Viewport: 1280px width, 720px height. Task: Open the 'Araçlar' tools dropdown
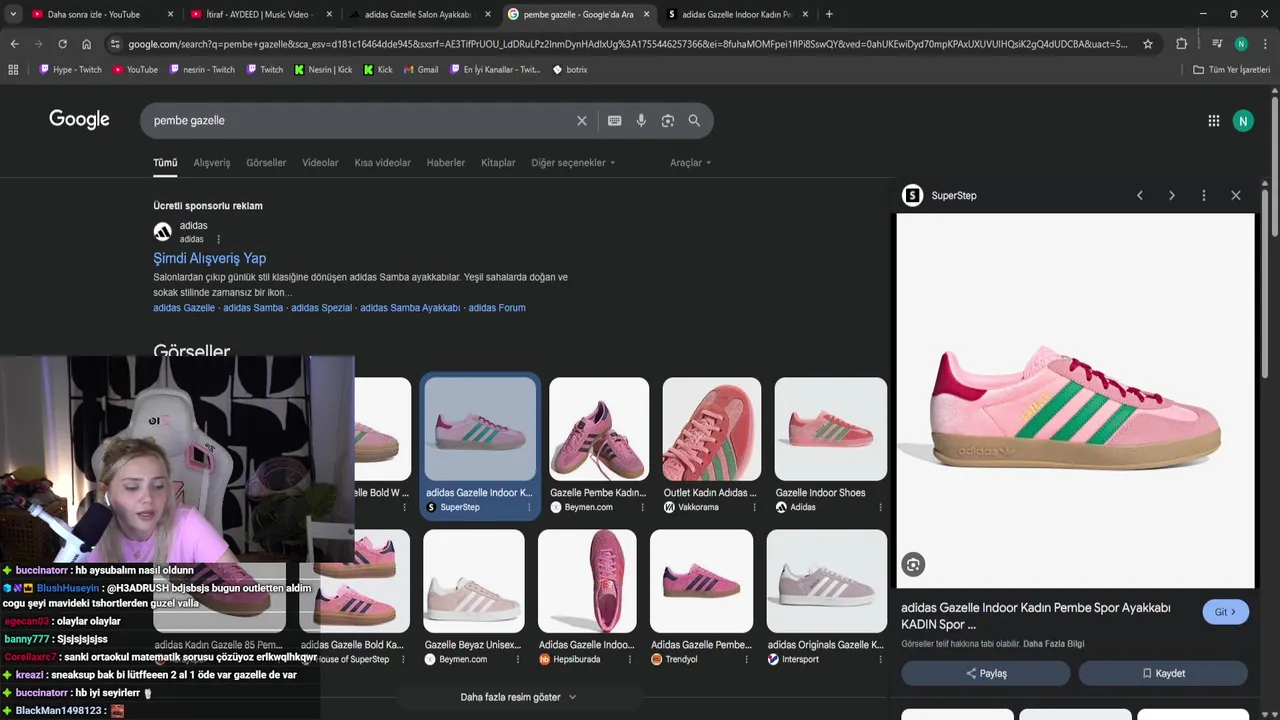[x=691, y=163]
